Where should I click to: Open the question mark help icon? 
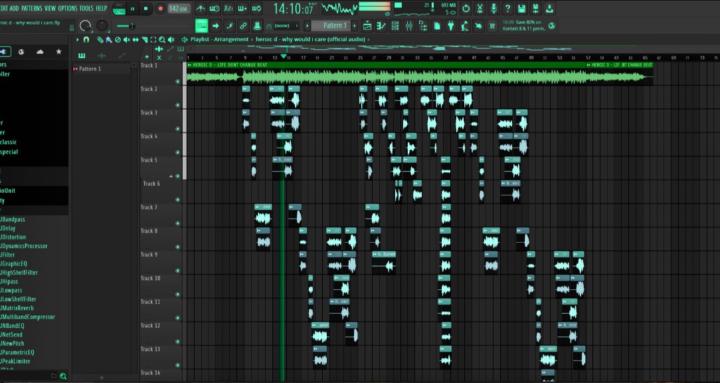click(x=507, y=8)
